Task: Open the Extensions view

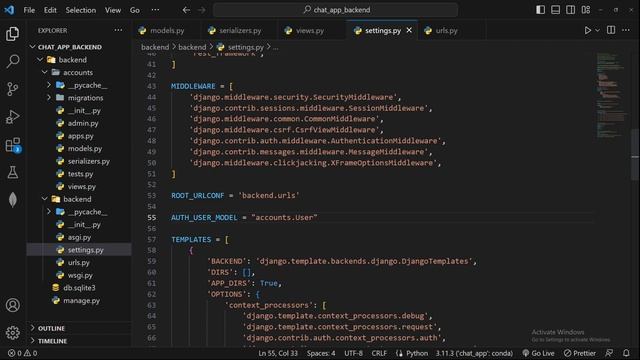Action: pos(13,144)
